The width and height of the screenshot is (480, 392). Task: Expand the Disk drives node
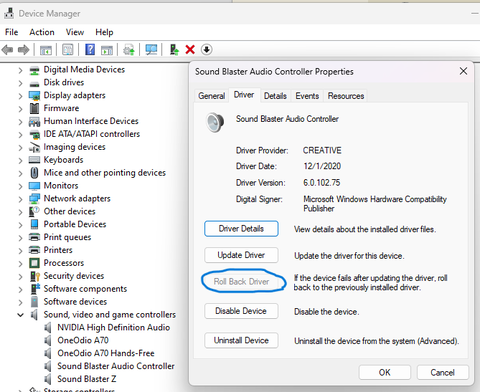point(20,83)
